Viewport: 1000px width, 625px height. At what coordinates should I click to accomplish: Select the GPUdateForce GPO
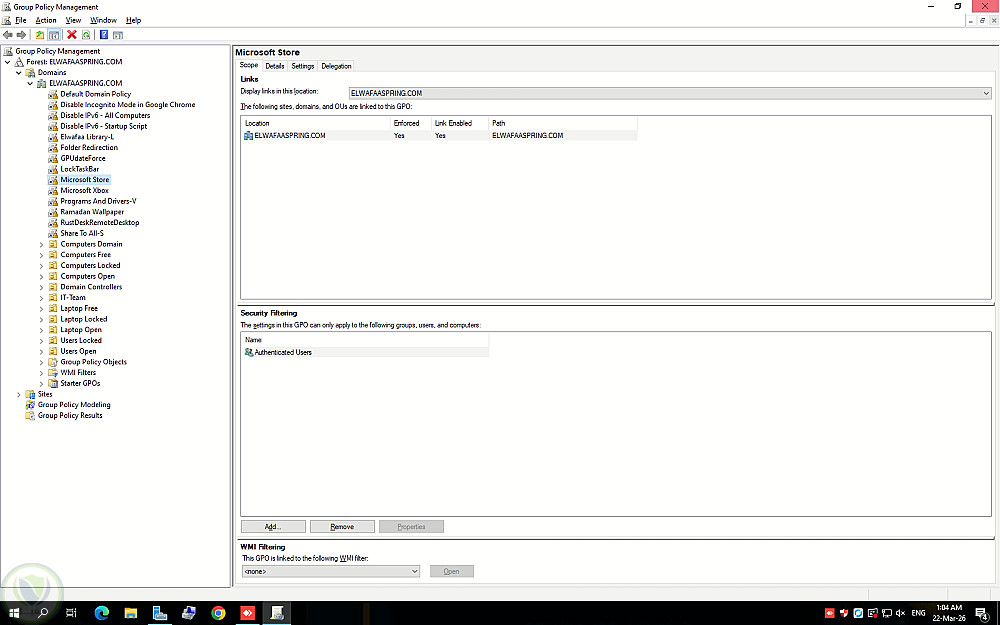(x=83, y=158)
